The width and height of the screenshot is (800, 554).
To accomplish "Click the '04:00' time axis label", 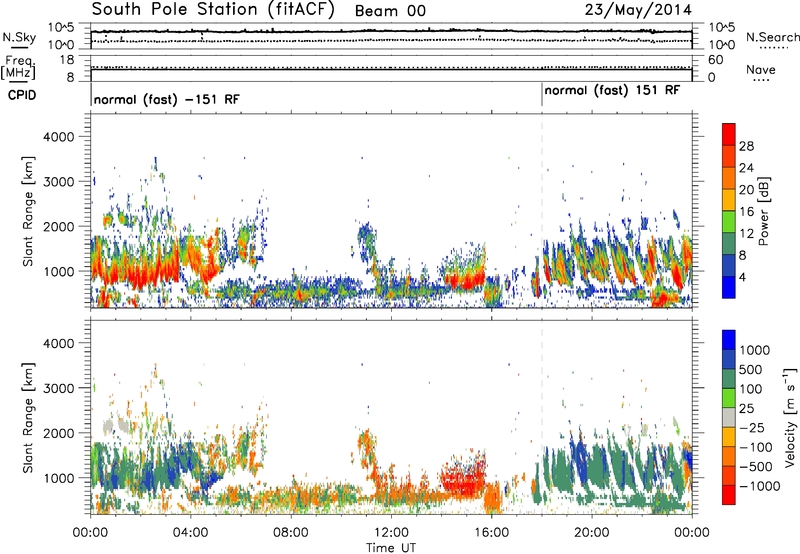I will pyautogui.click(x=190, y=533).
